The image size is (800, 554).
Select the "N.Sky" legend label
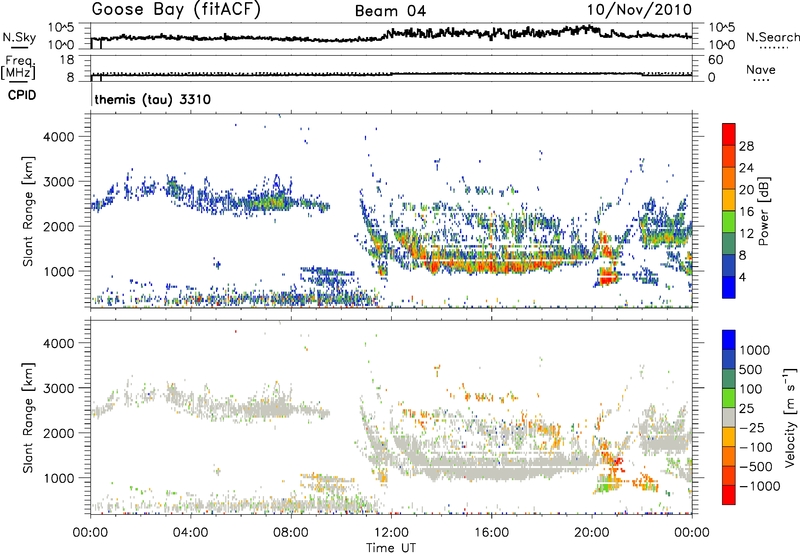click(19, 37)
